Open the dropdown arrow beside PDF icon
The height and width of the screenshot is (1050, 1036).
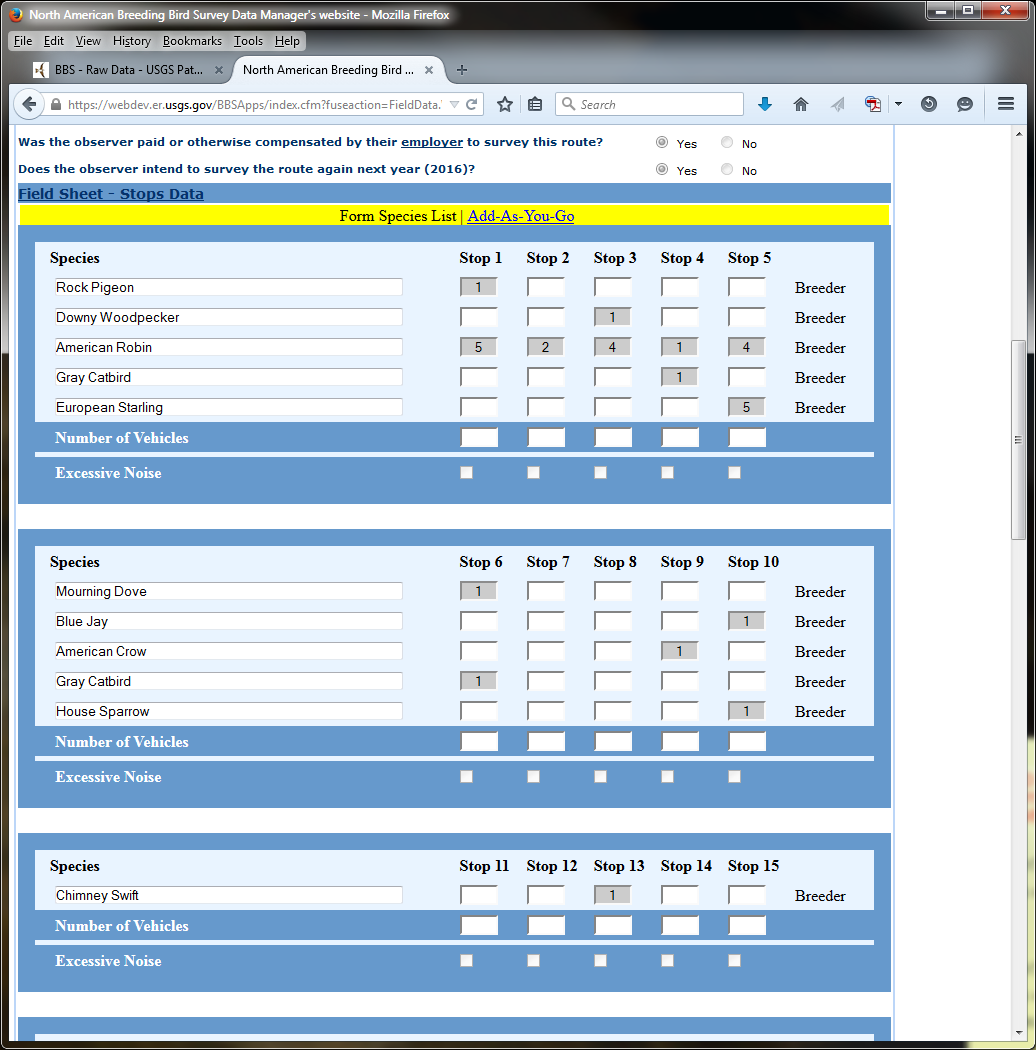pyautogui.click(x=898, y=104)
